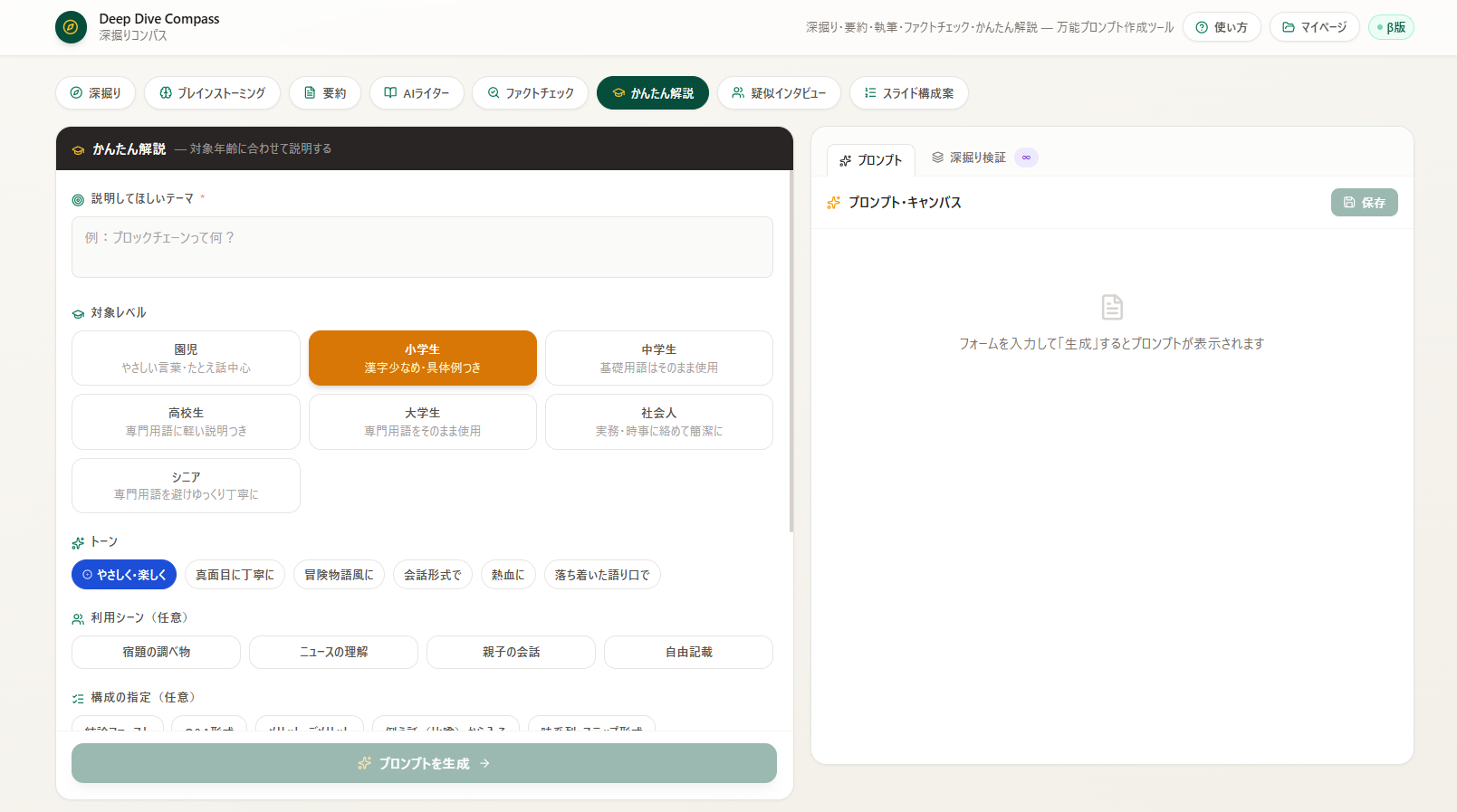Viewport: 1457px width, 812px height.
Task: Select the ブレインストーミング tool
Action: [213, 93]
